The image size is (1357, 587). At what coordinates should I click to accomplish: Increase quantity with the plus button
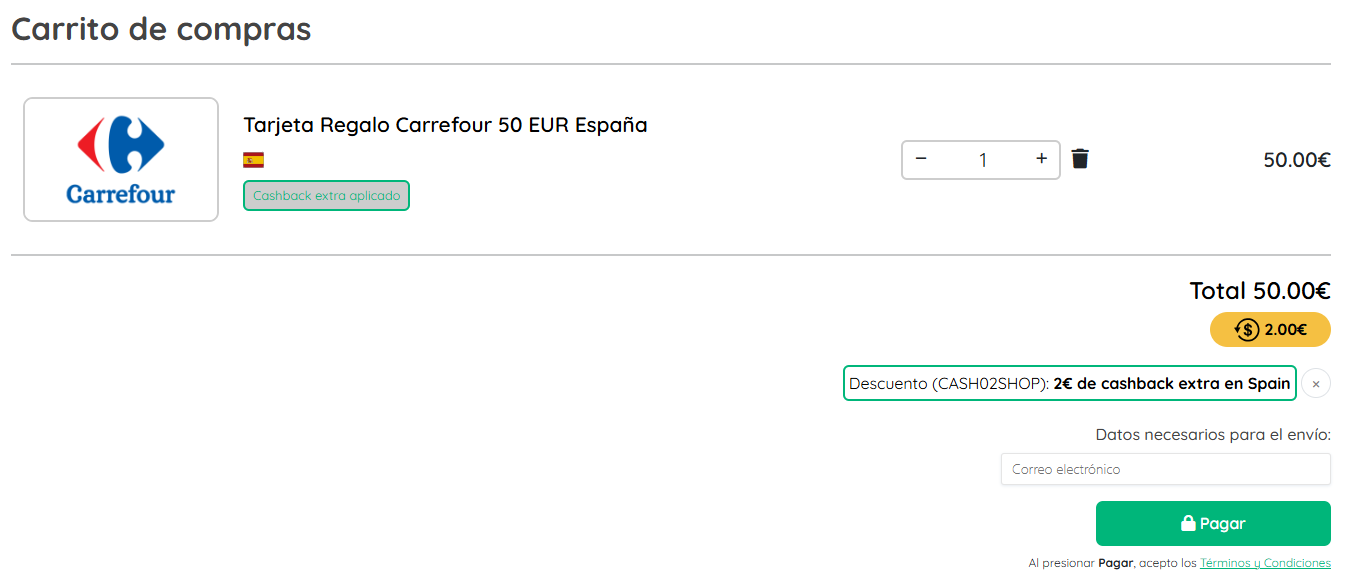tap(1041, 159)
